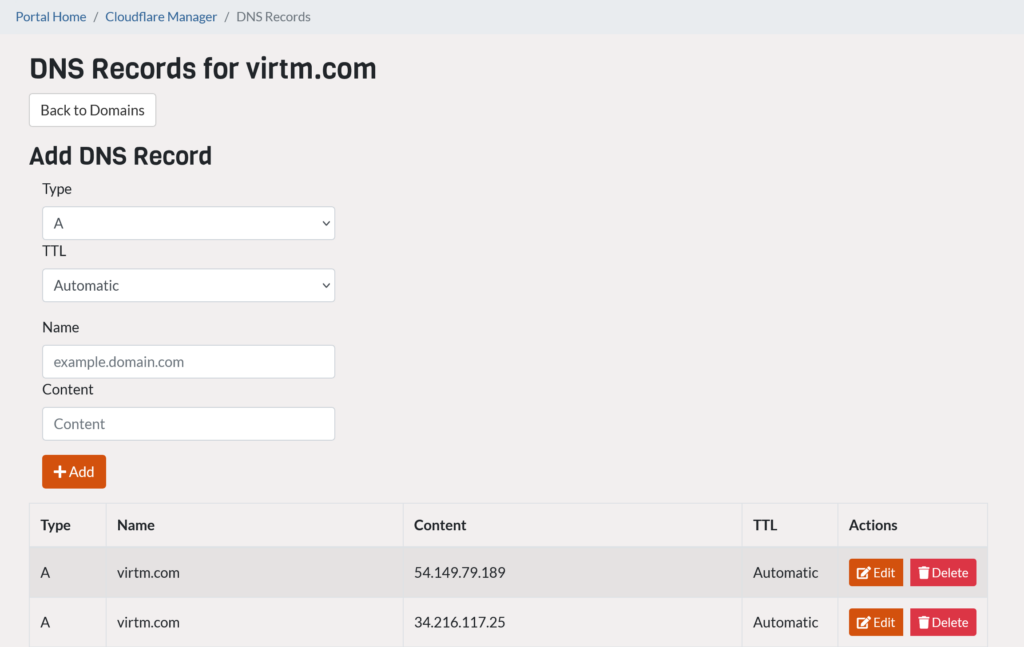Click the orange Edit icon in the top row

pyautogui.click(x=875, y=572)
